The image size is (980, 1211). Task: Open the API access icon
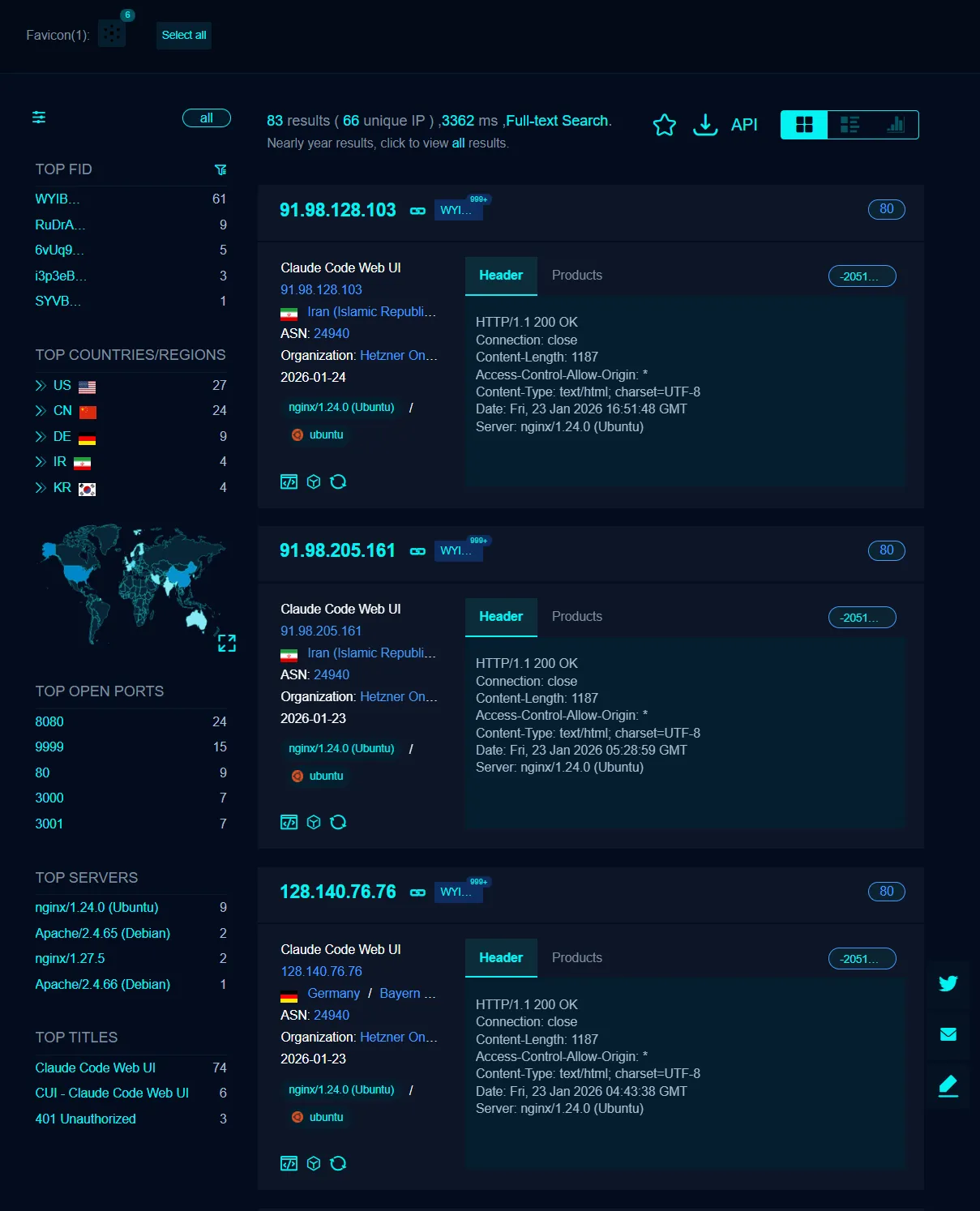743,124
